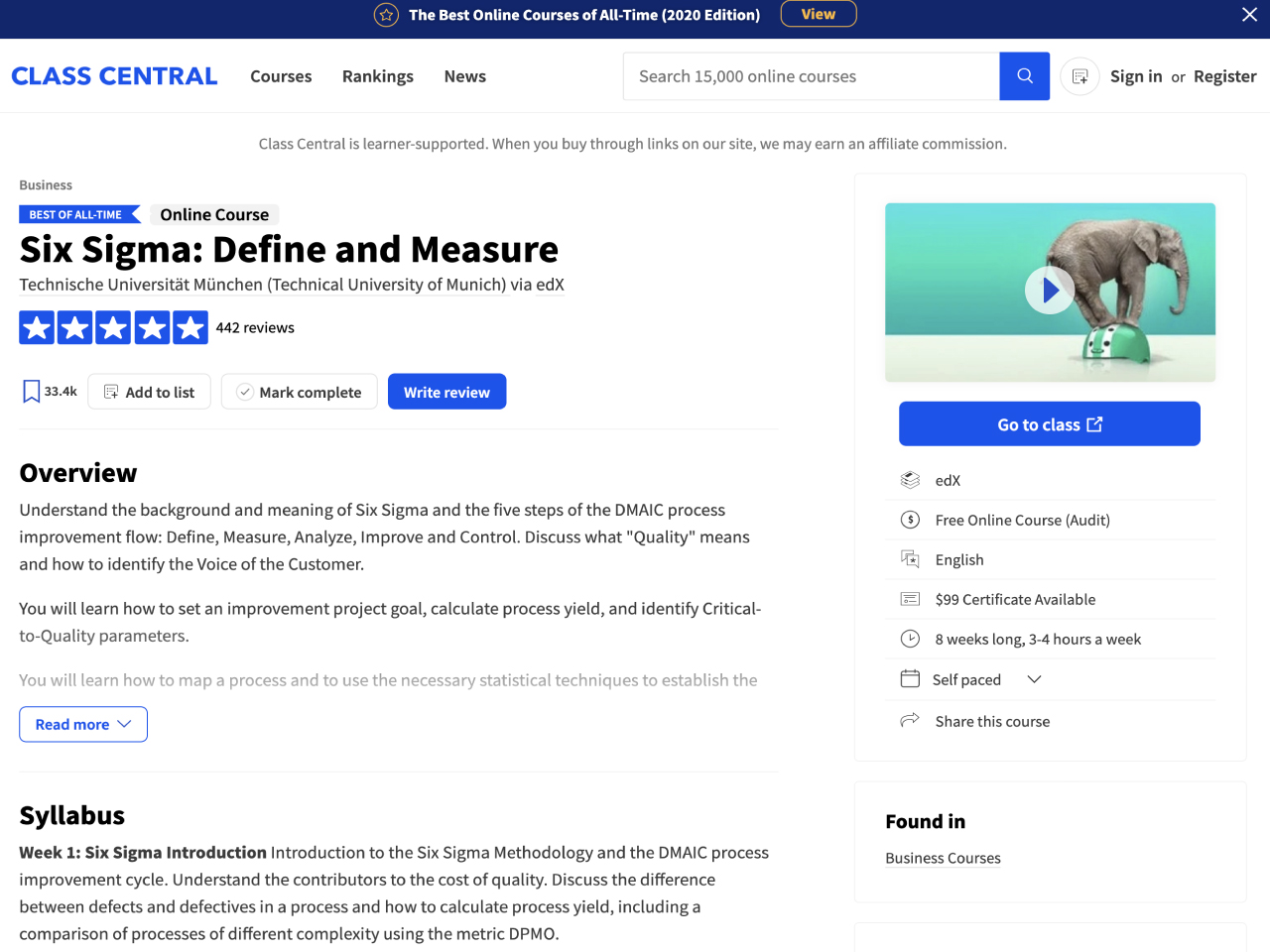Image resolution: width=1270 pixels, height=952 pixels.
Task: Click Add to list button
Action: tap(149, 392)
